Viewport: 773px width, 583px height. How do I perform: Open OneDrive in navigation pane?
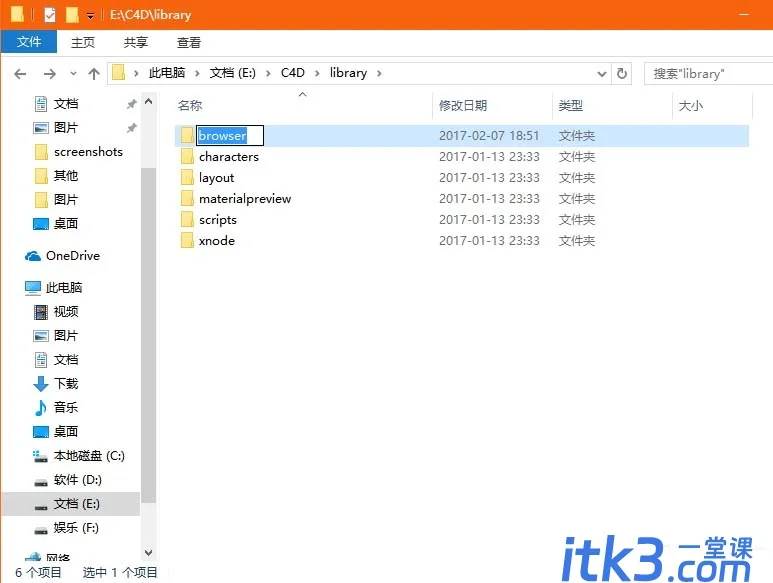click(72, 256)
